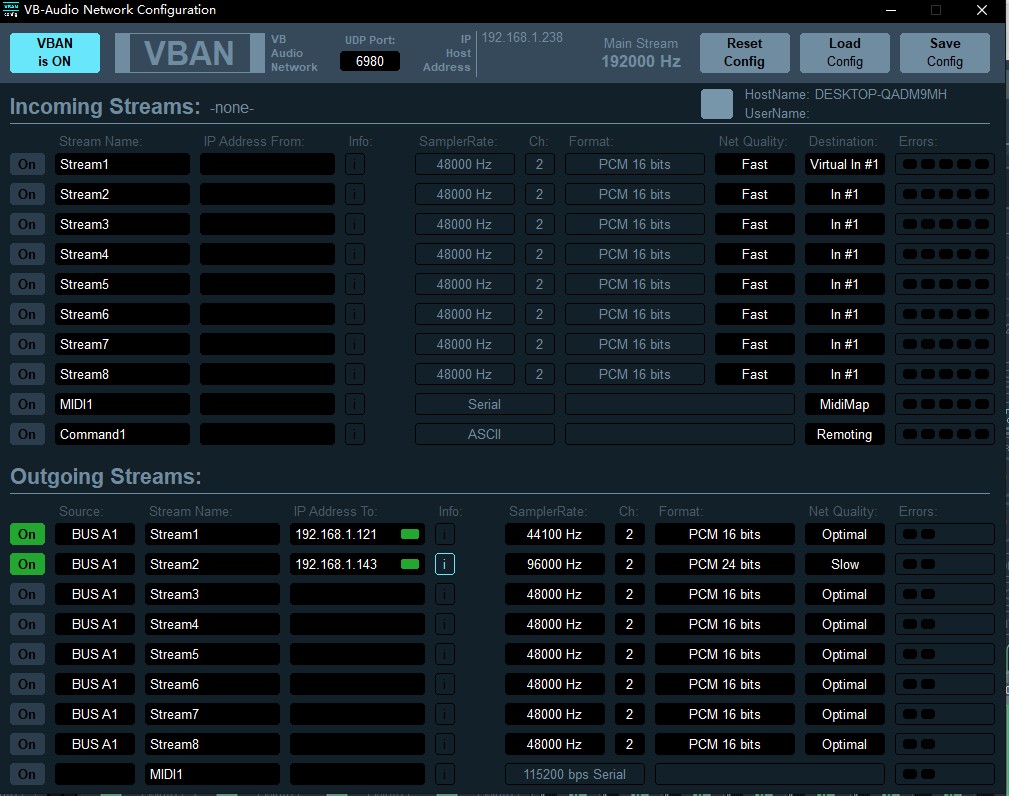Turn off the VBAN is ON switch
1009x796 pixels.
[55, 53]
